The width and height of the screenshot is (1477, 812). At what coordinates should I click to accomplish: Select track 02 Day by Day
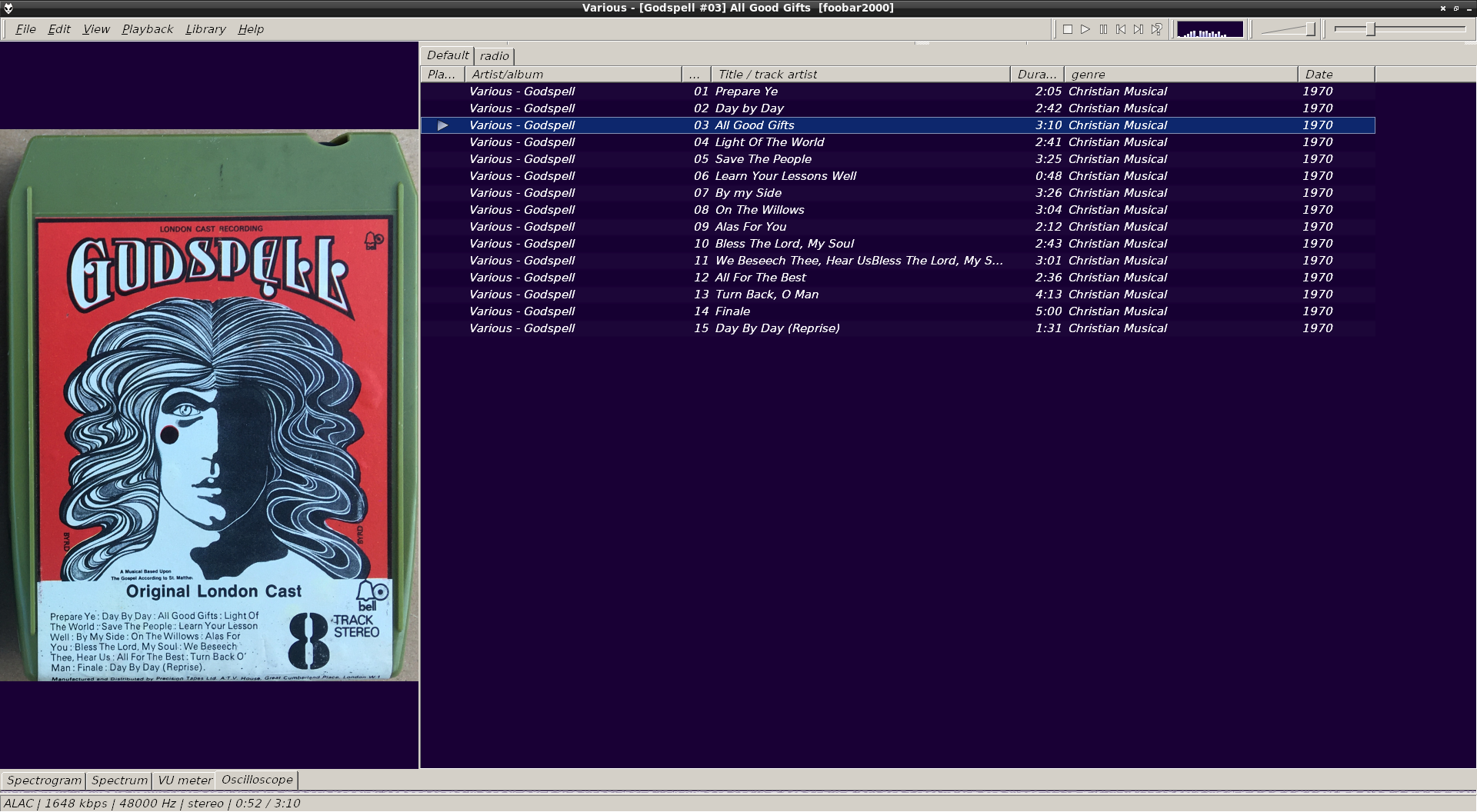coord(898,108)
